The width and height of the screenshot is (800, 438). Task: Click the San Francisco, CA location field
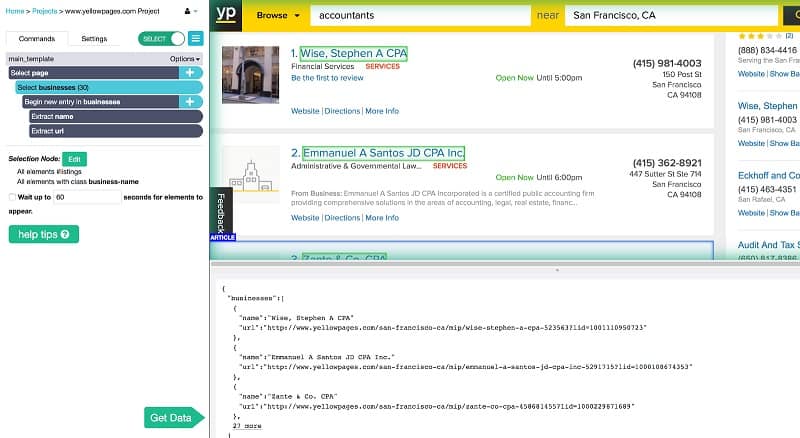(x=671, y=15)
